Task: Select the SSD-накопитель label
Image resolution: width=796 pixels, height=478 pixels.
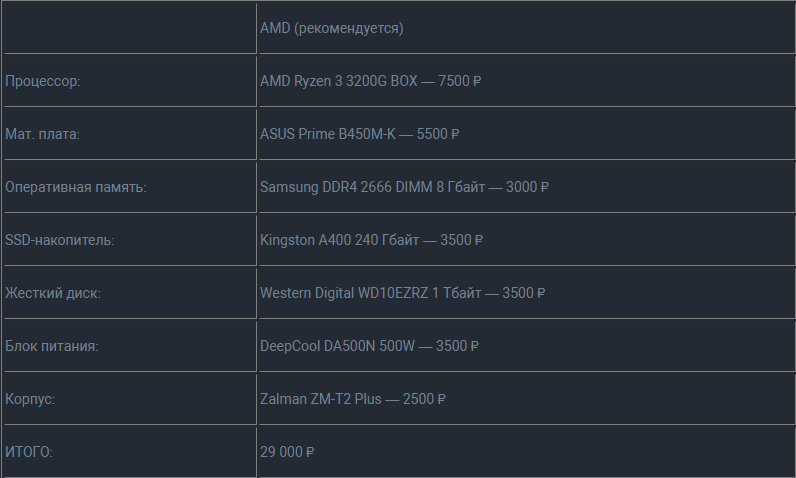Action: [130, 240]
